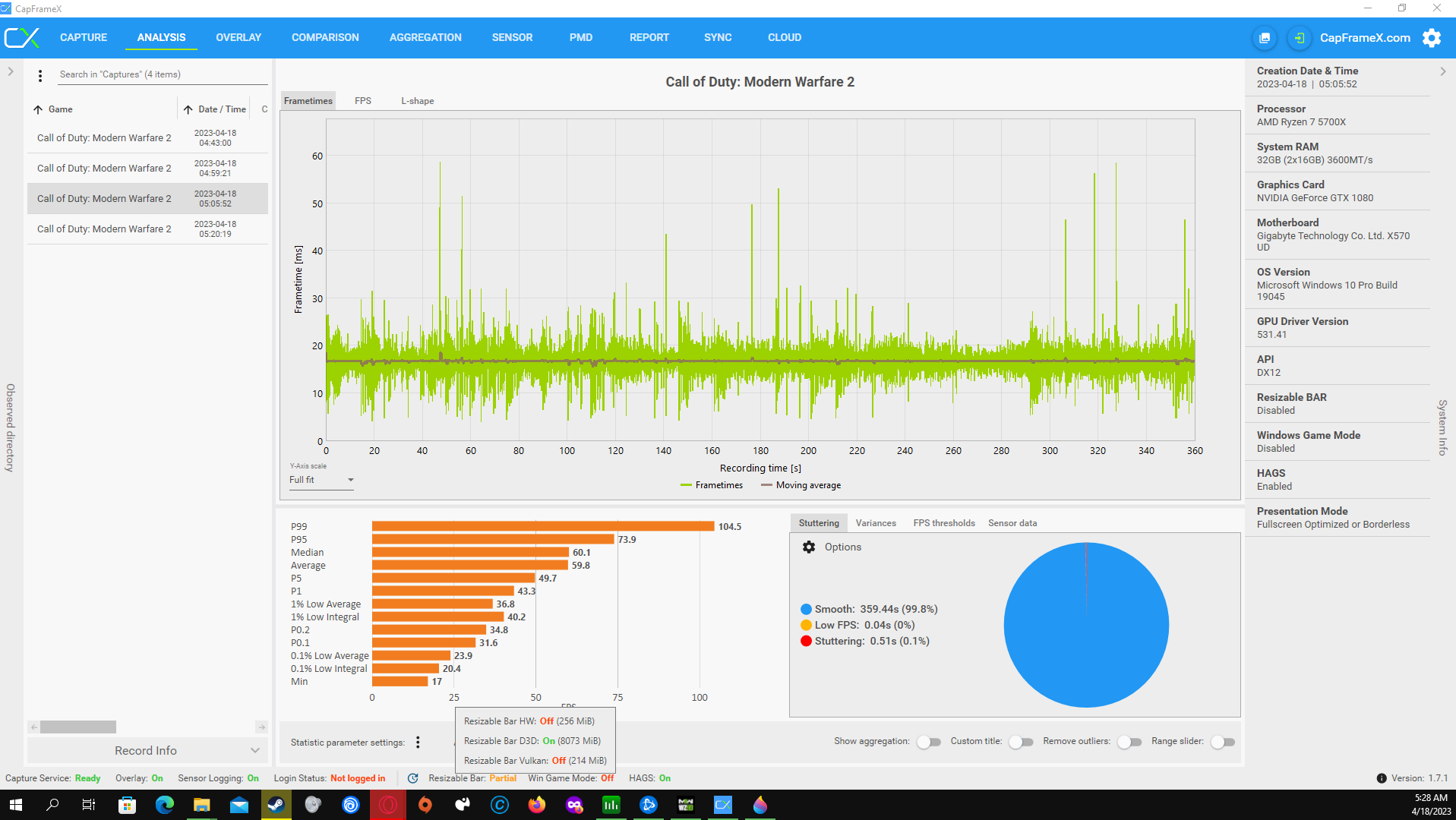Expand the Observed directory panel chevron
This screenshot has height=820, width=1456.
[11, 72]
